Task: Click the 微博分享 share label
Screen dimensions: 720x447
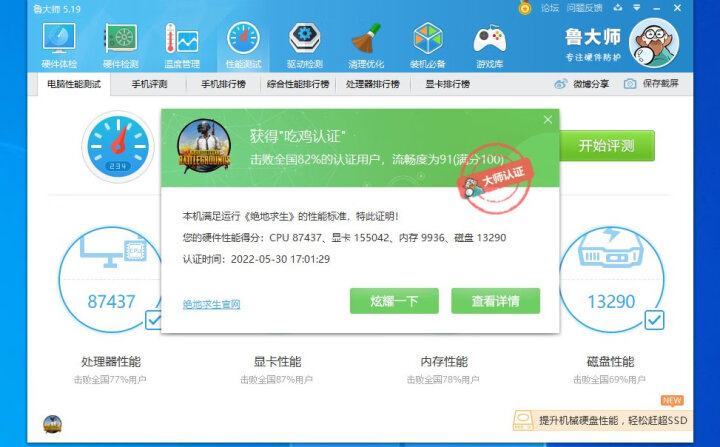Action: click(x=591, y=84)
